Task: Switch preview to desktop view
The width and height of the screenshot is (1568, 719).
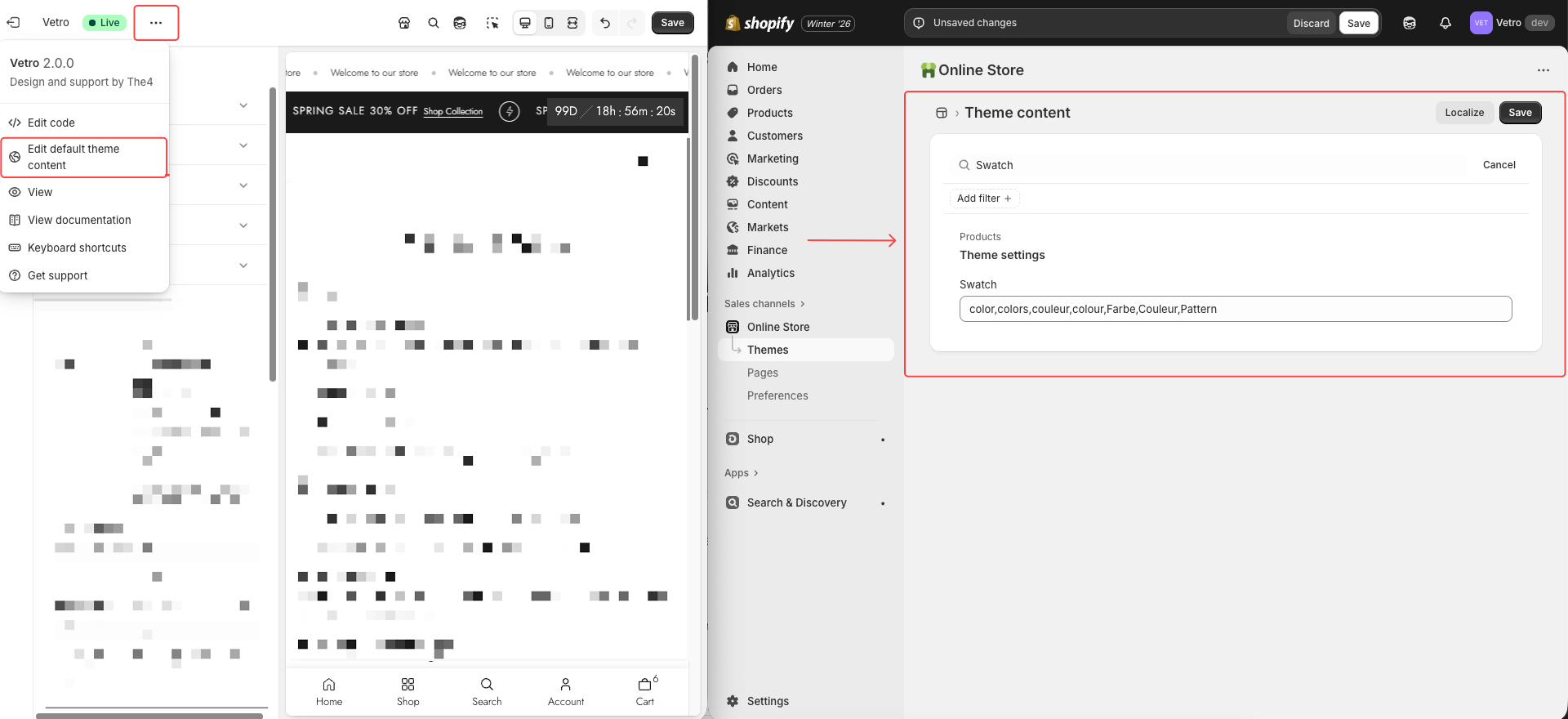Action: pos(525,23)
